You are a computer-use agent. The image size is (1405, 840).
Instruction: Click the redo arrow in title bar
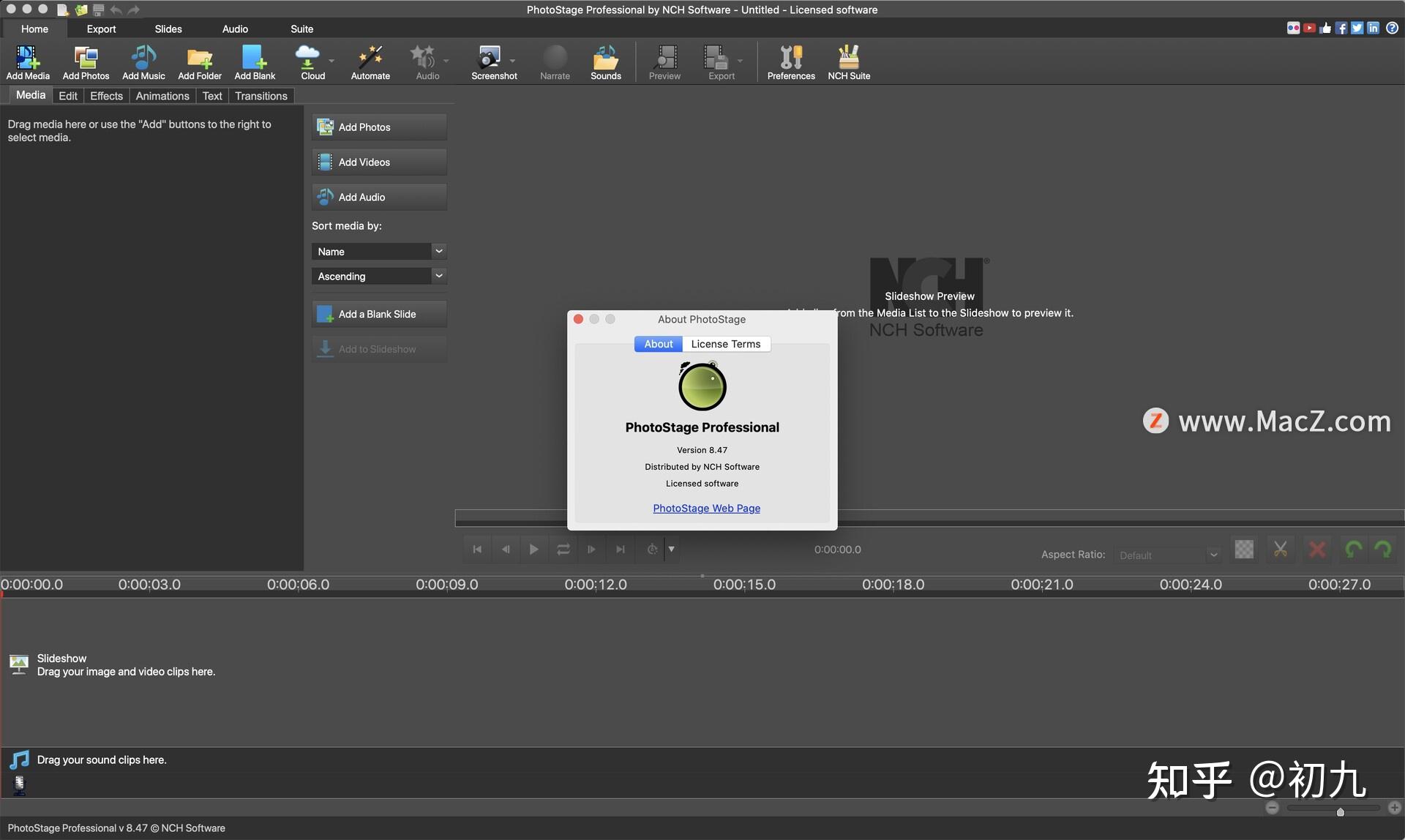tap(133, 10)
